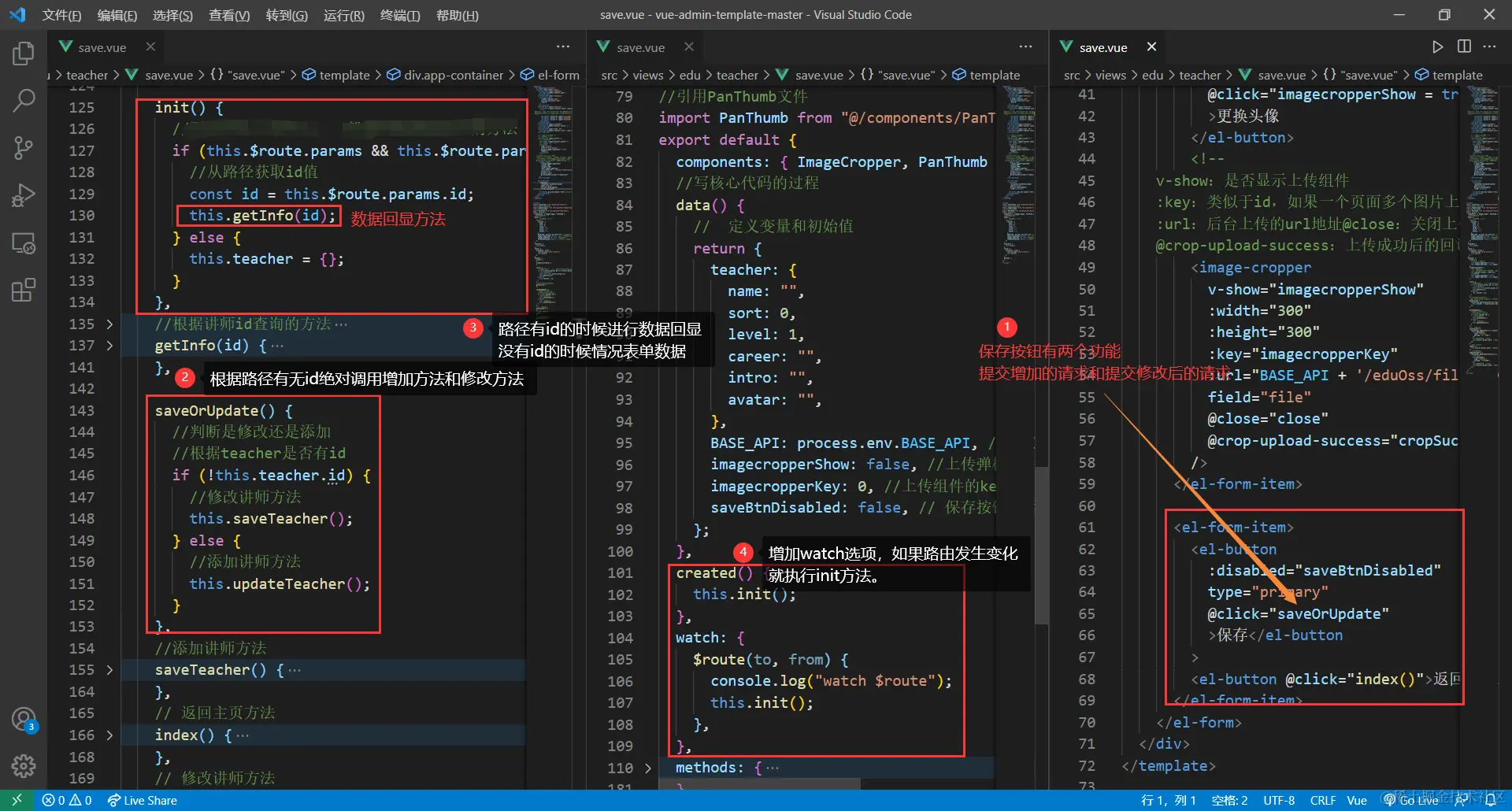Screen dimensions: 1512x811
Task: Click the VS Code logo icon
Action: (x=17, y=15)
